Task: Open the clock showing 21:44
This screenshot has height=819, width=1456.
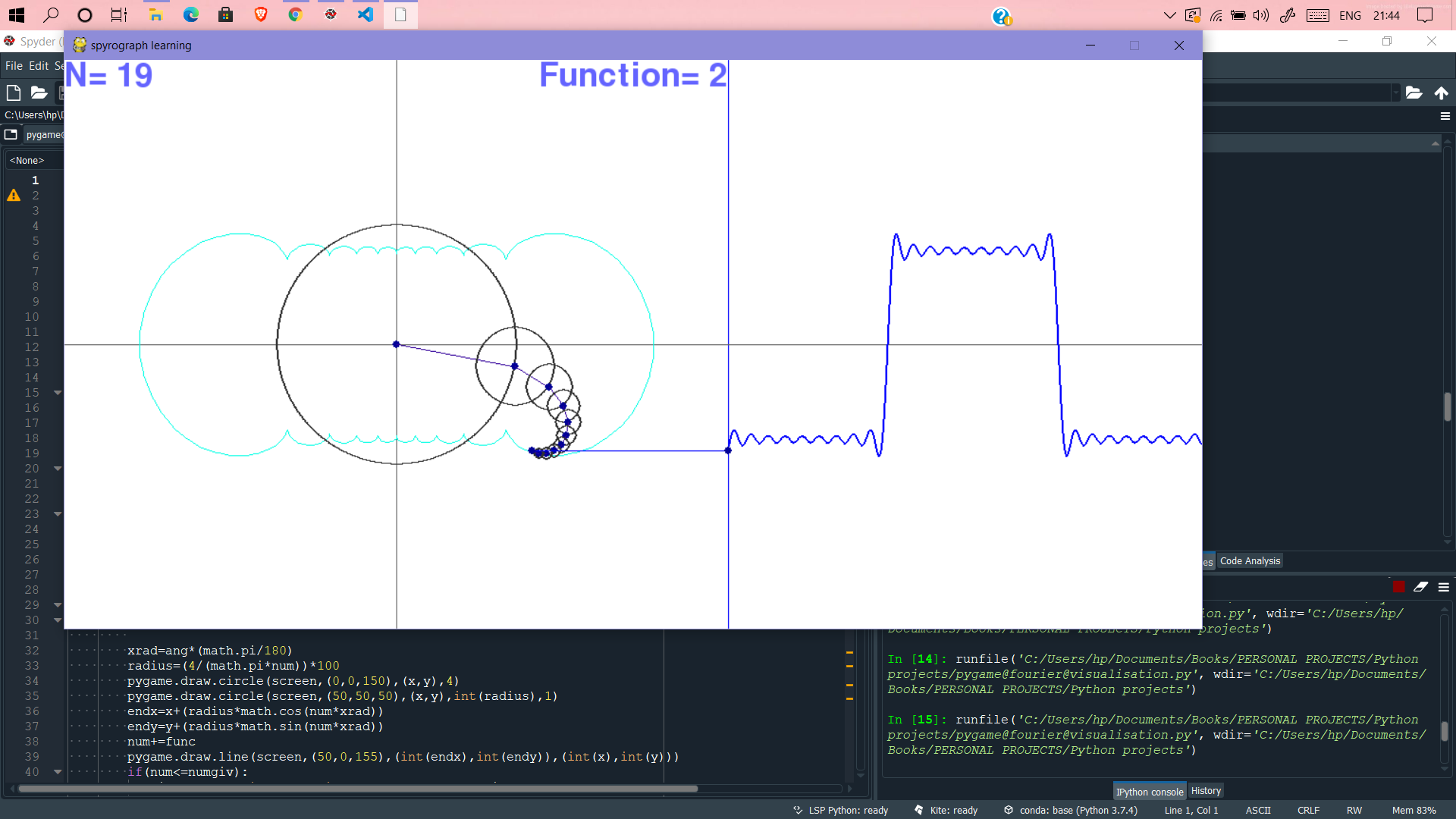Action: coord(1386,15)
